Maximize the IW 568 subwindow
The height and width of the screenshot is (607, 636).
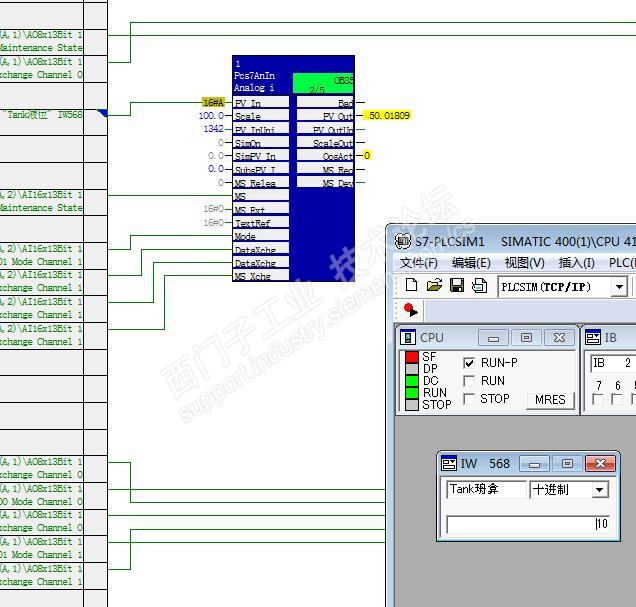[x=567, y=464]
